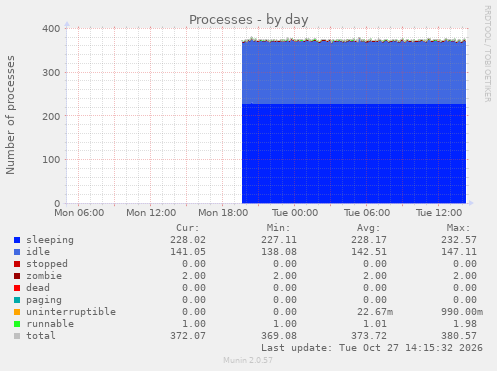
Task: Click zombie maximum value 2.00
Action: pos(465,276)
